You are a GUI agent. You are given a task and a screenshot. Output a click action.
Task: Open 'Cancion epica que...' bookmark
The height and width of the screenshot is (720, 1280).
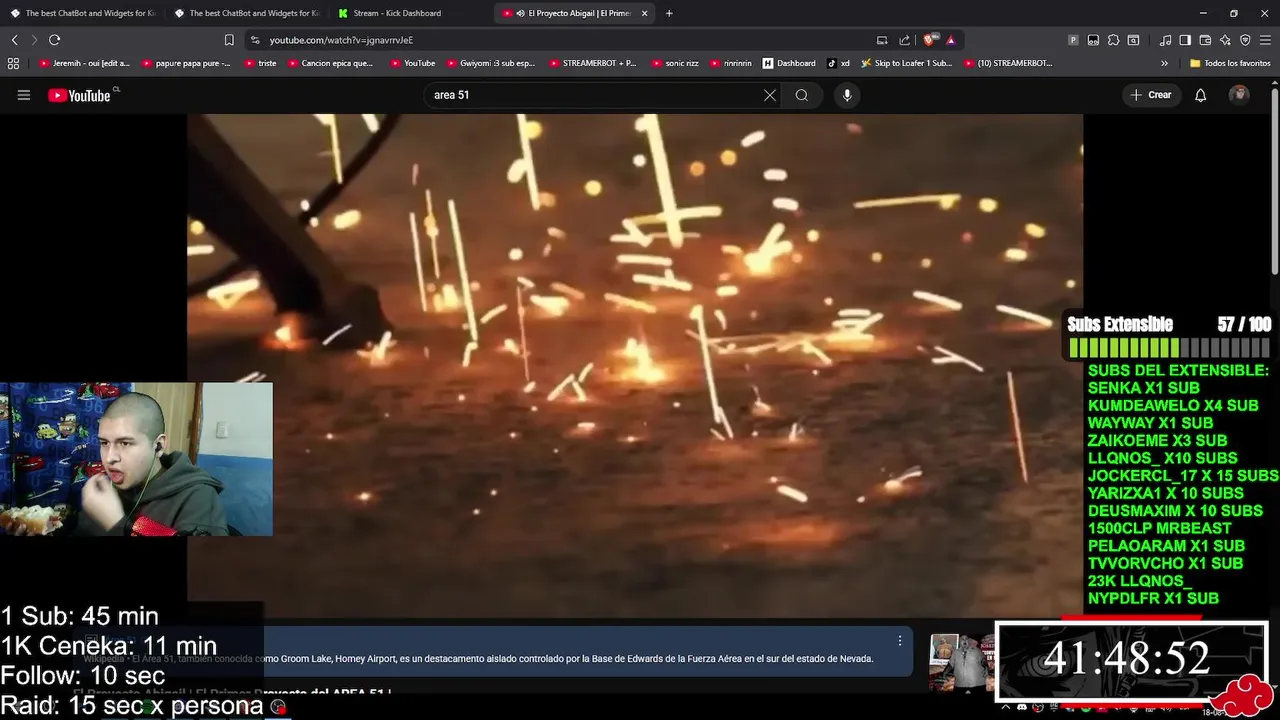331,63
